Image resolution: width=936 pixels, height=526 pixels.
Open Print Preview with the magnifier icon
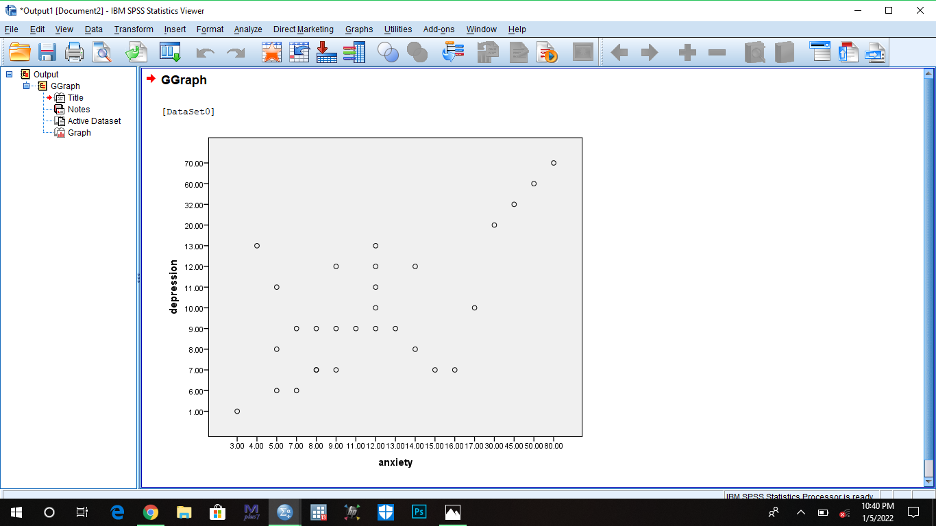(102, 53)
